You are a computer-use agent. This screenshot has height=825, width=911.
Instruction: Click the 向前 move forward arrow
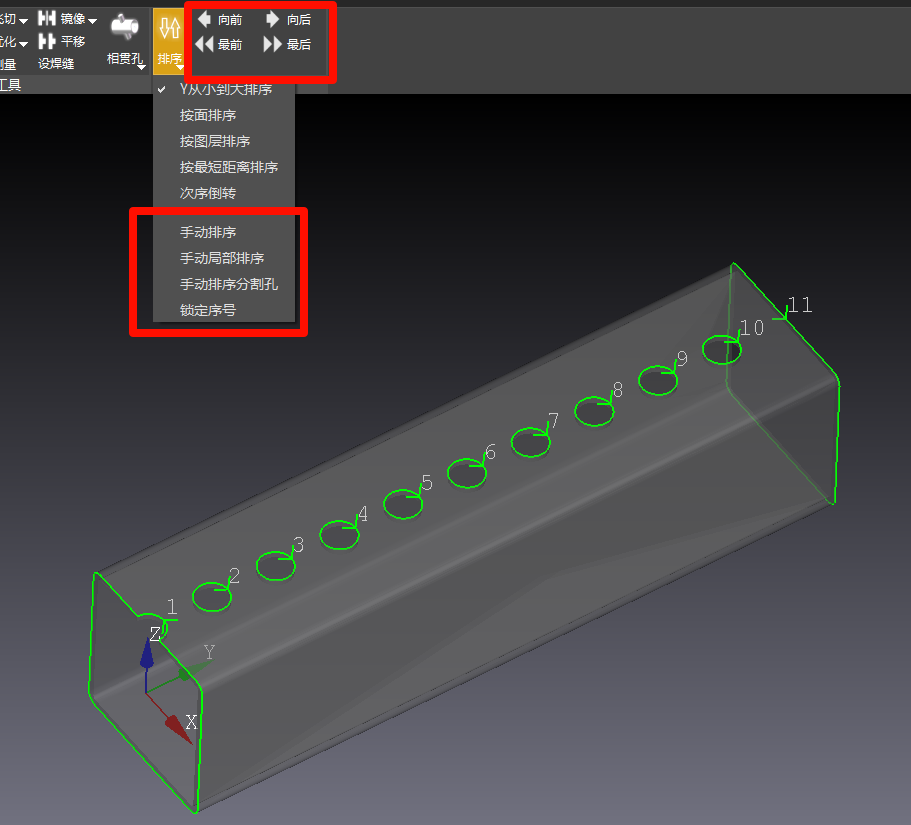[204, 19]
